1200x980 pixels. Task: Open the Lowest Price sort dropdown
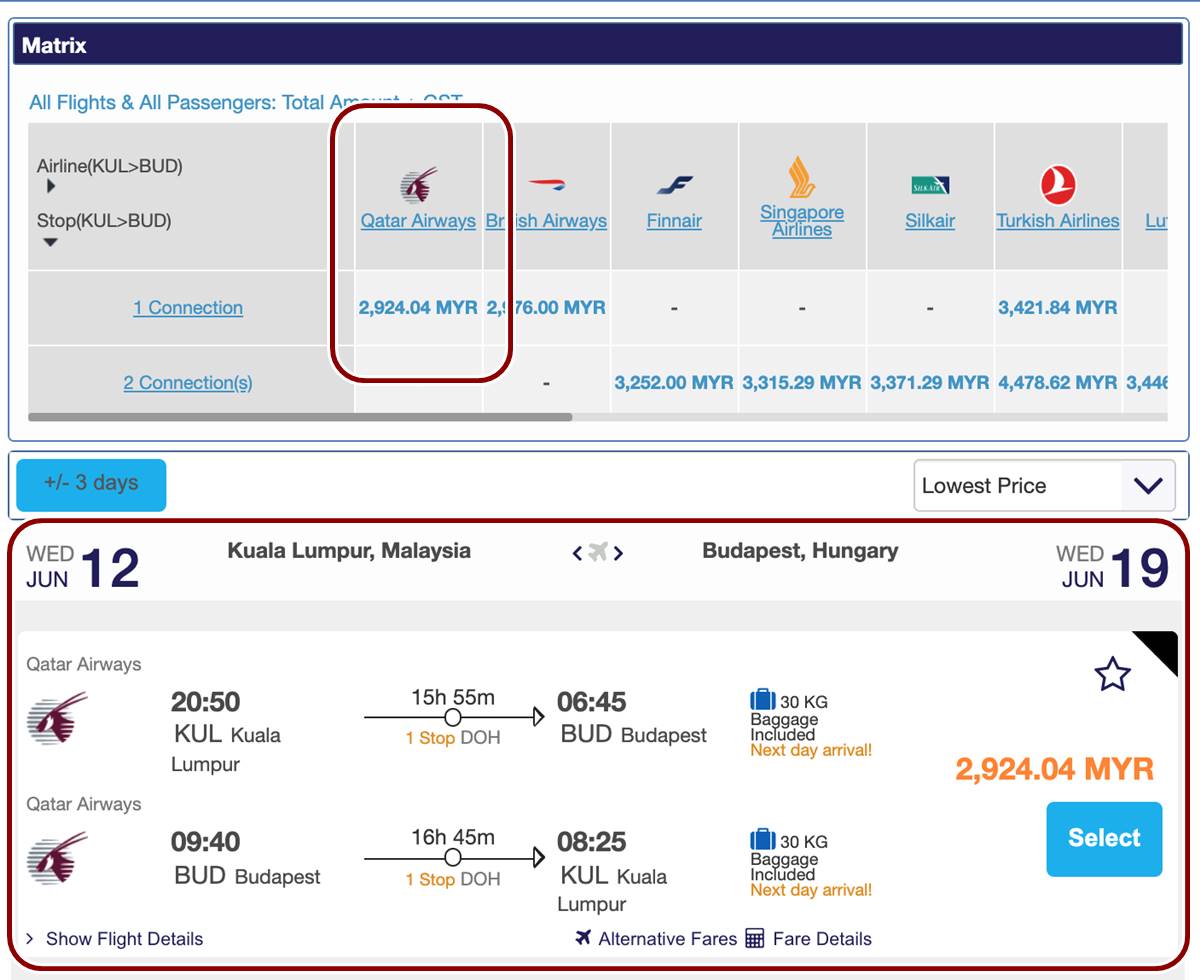point(1044,486)
